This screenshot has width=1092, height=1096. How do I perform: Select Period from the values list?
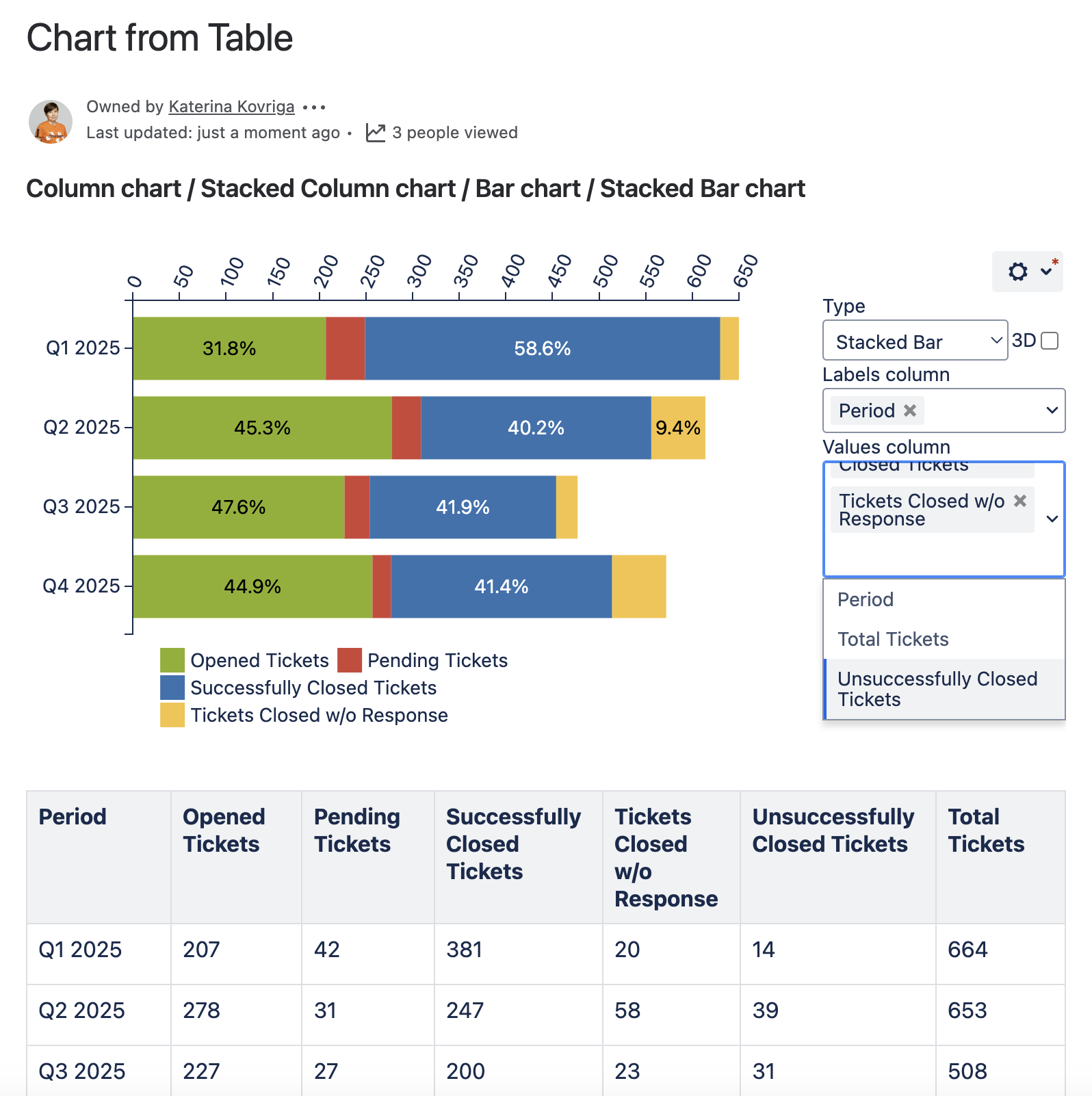point(866,600)
